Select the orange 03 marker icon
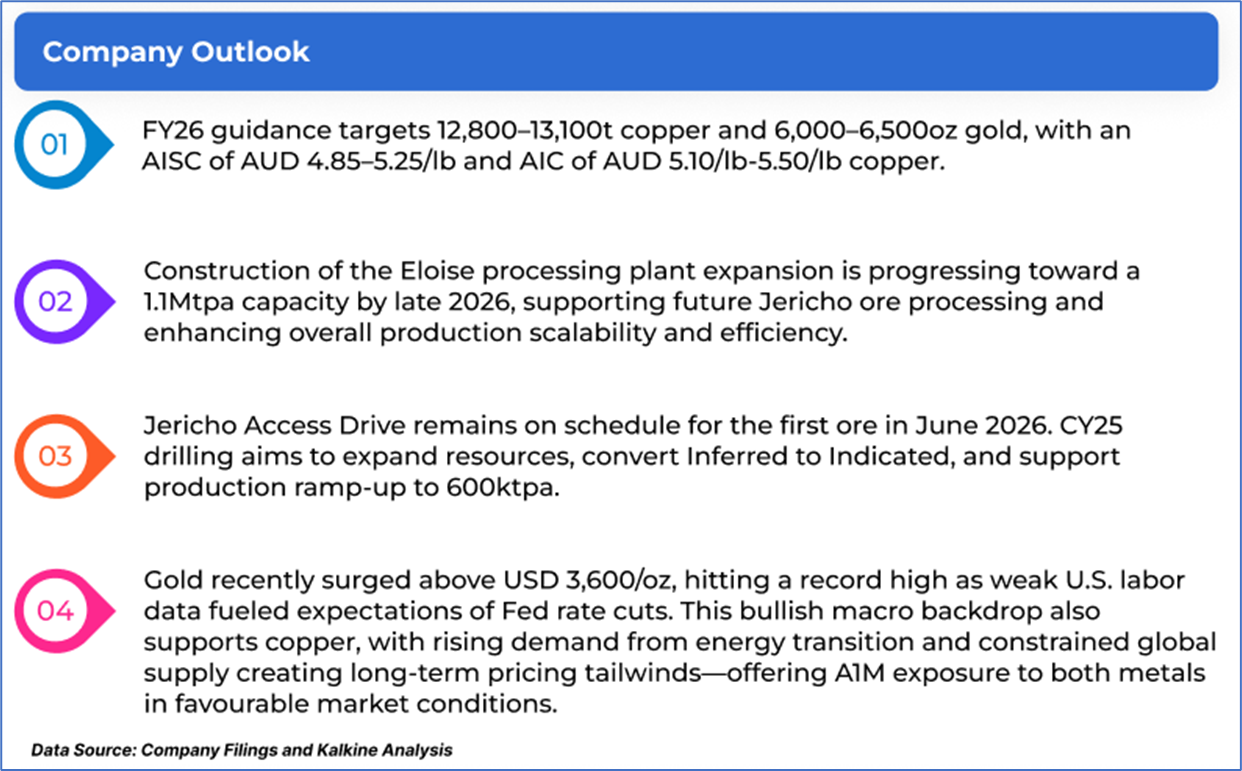Screen dimensions: 1242x771 (x=56, y=457)
